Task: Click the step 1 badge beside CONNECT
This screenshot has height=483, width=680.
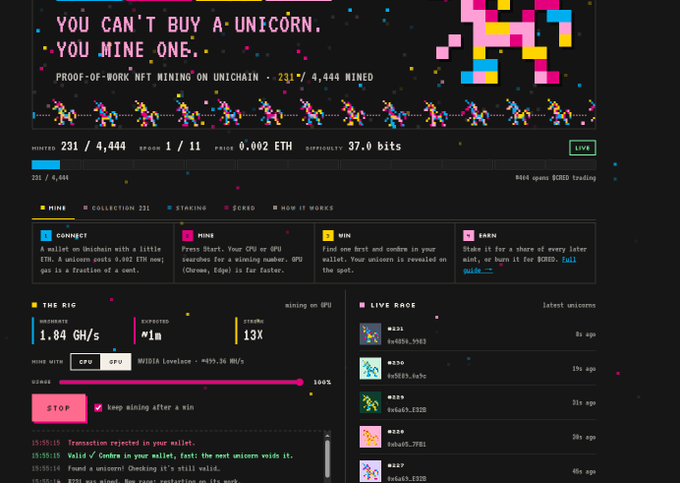Action: [46, 235]
